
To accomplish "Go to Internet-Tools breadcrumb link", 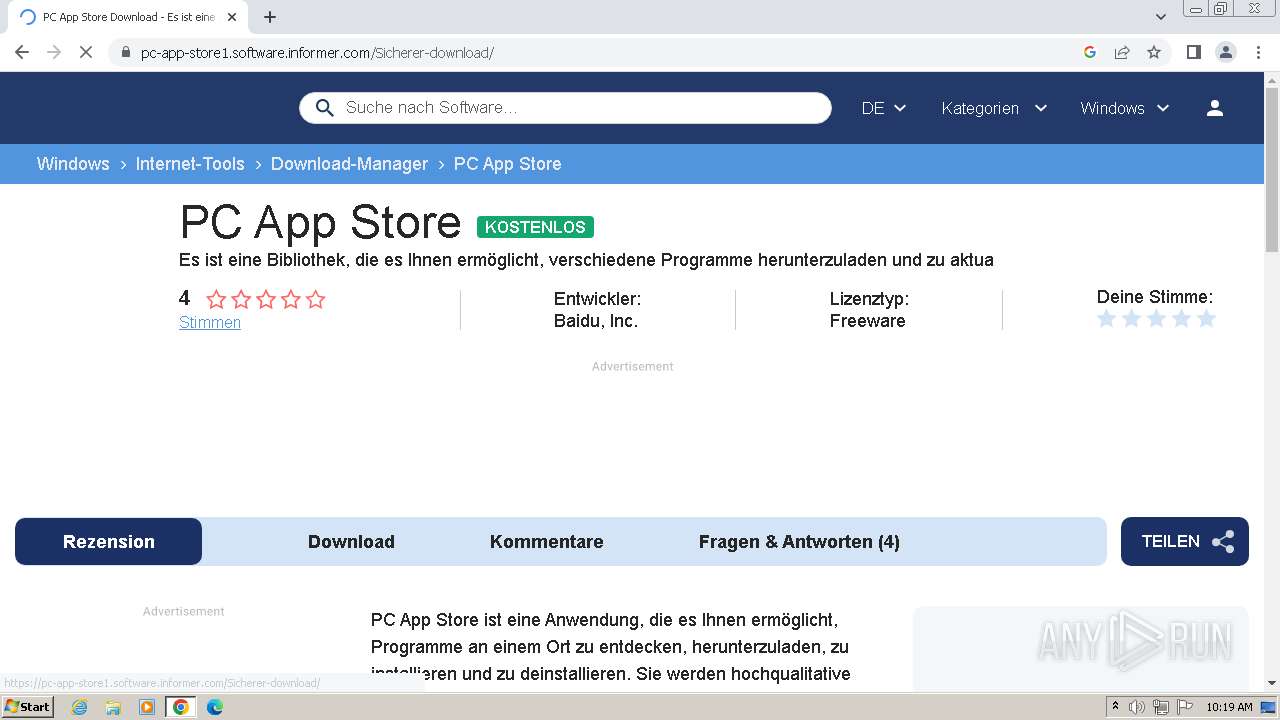I will click(x=190, y=164).
